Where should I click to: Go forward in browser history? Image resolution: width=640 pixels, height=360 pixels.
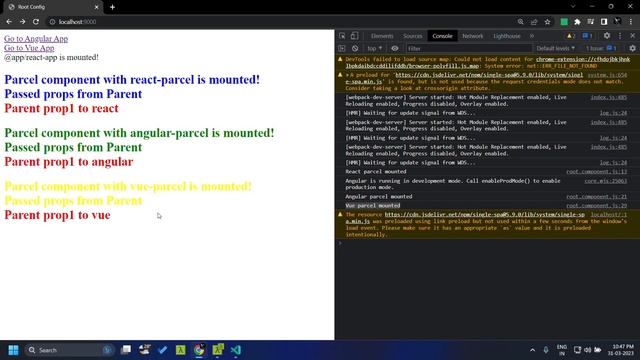point(22,22)
